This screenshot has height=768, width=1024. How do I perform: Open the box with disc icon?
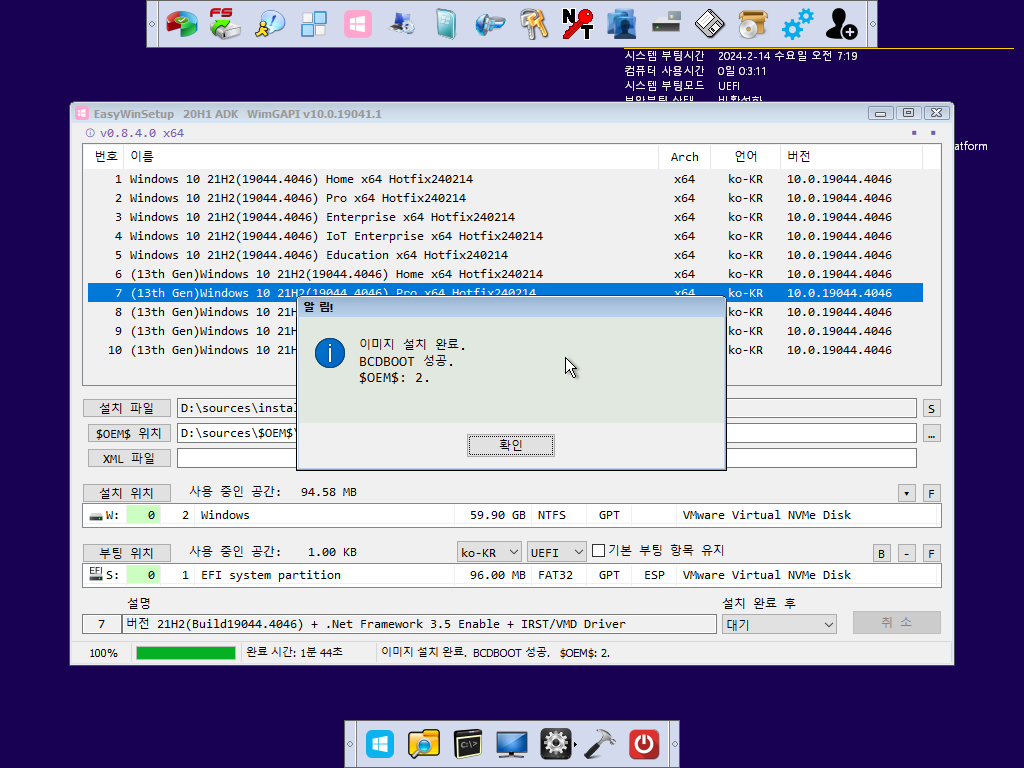[753, 24]
